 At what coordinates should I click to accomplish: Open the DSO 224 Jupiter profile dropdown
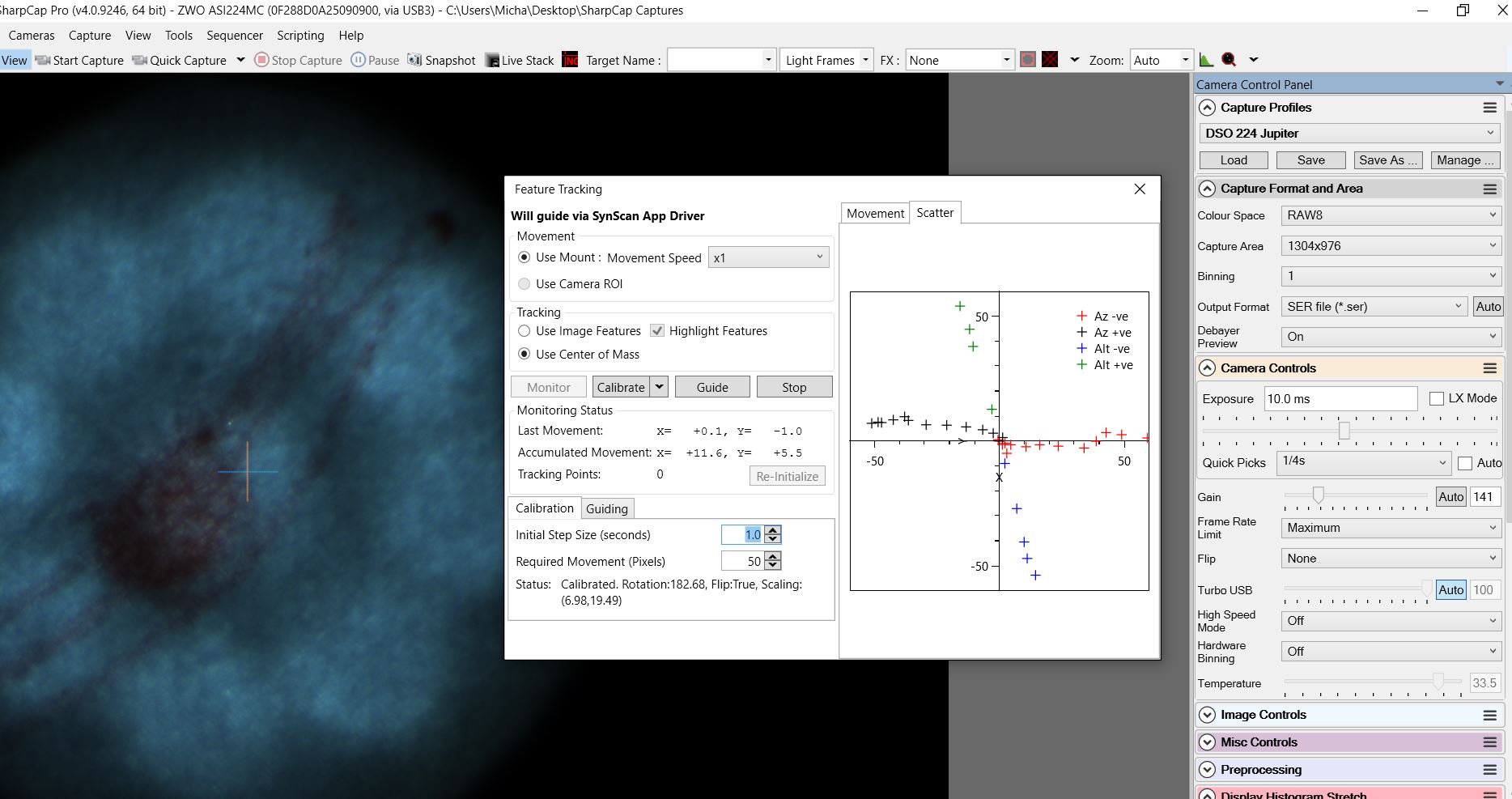1349,133
